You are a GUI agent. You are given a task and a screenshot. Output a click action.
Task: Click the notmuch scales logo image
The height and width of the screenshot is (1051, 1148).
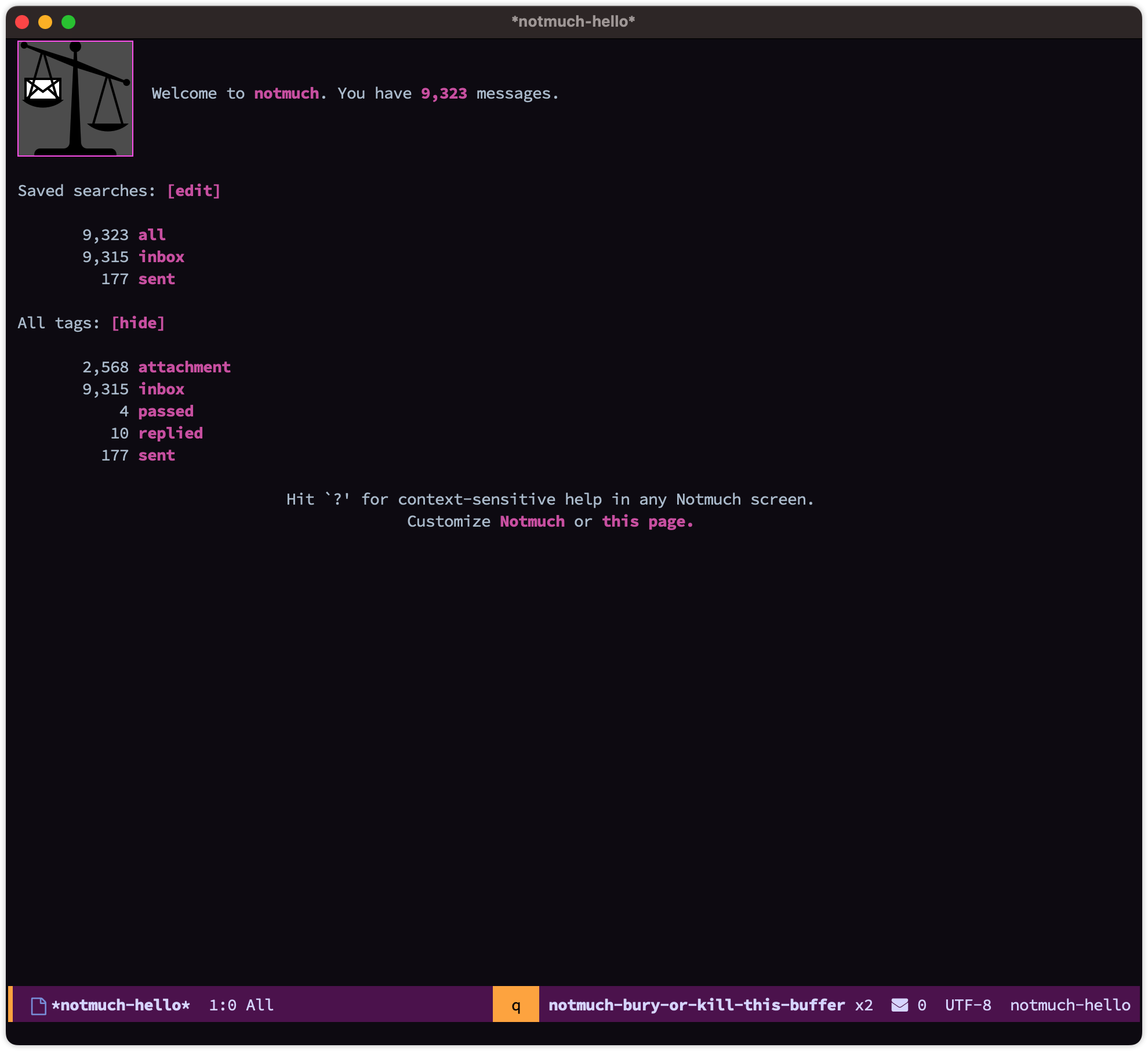click(x=75, y=99)
